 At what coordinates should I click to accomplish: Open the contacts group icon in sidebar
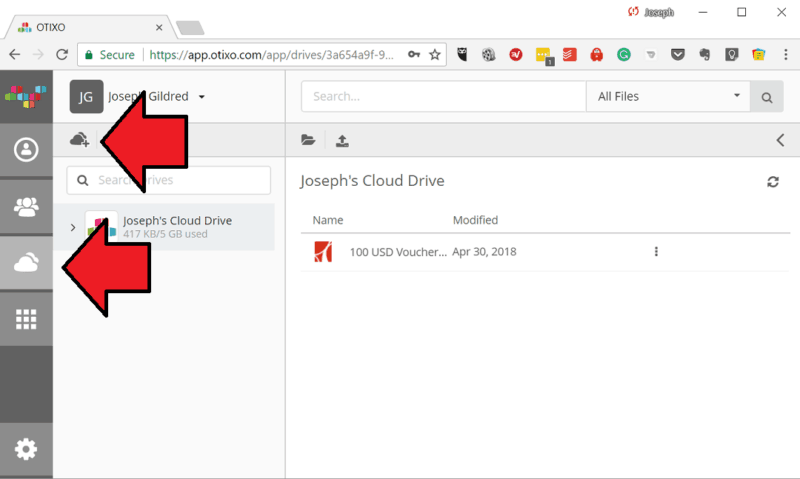pos(26,207)
